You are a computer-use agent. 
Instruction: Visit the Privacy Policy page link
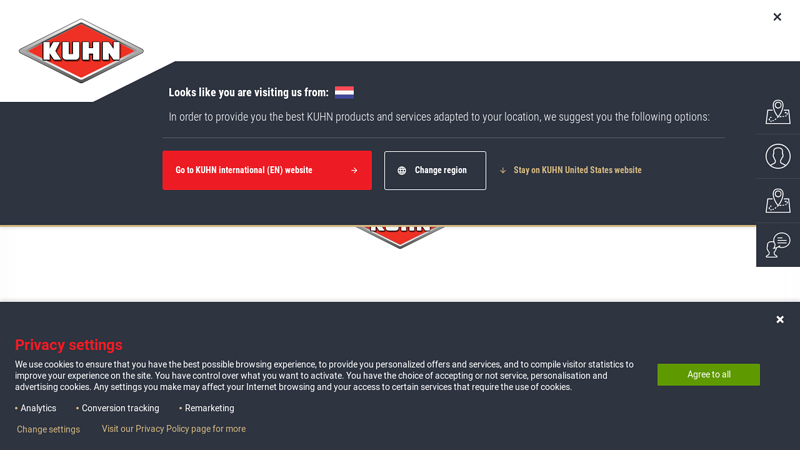tap(173, 429)
